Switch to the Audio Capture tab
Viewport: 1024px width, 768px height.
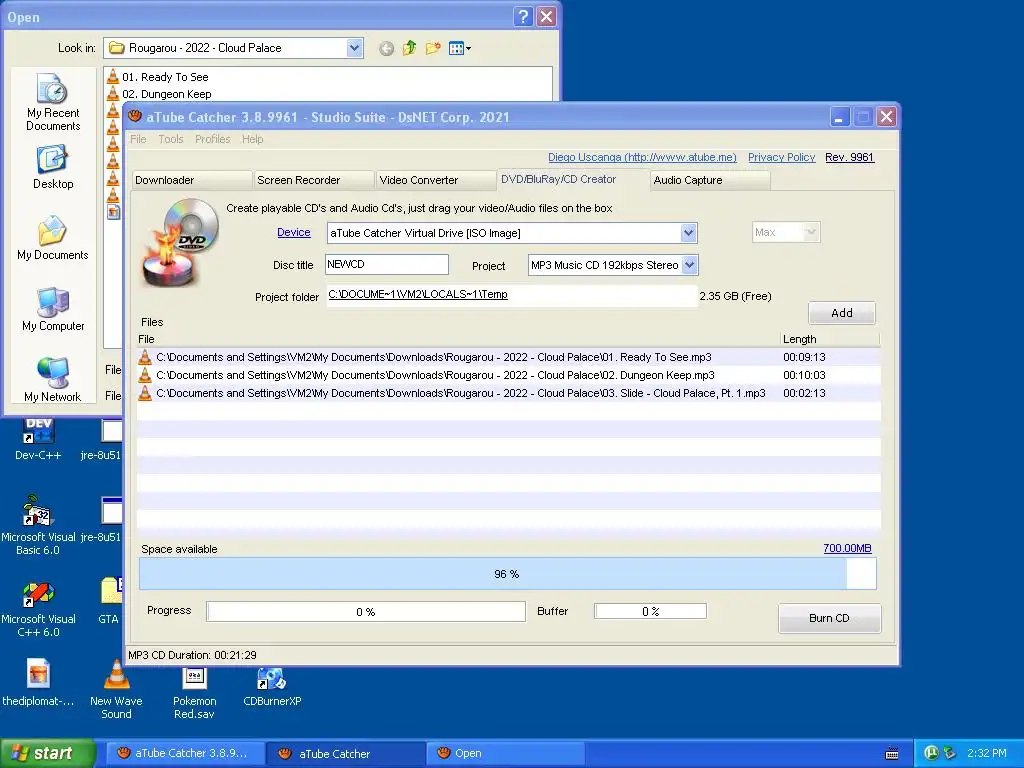point(710,180)
